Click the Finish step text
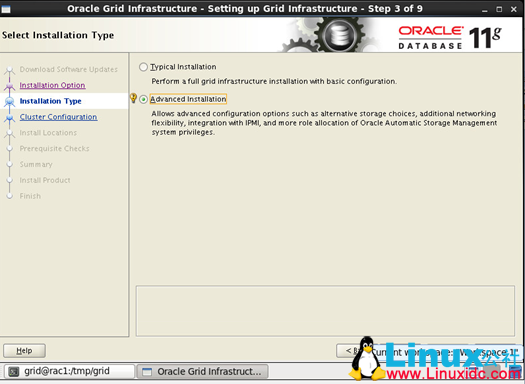The image size is (525, 384). (30, 196)
